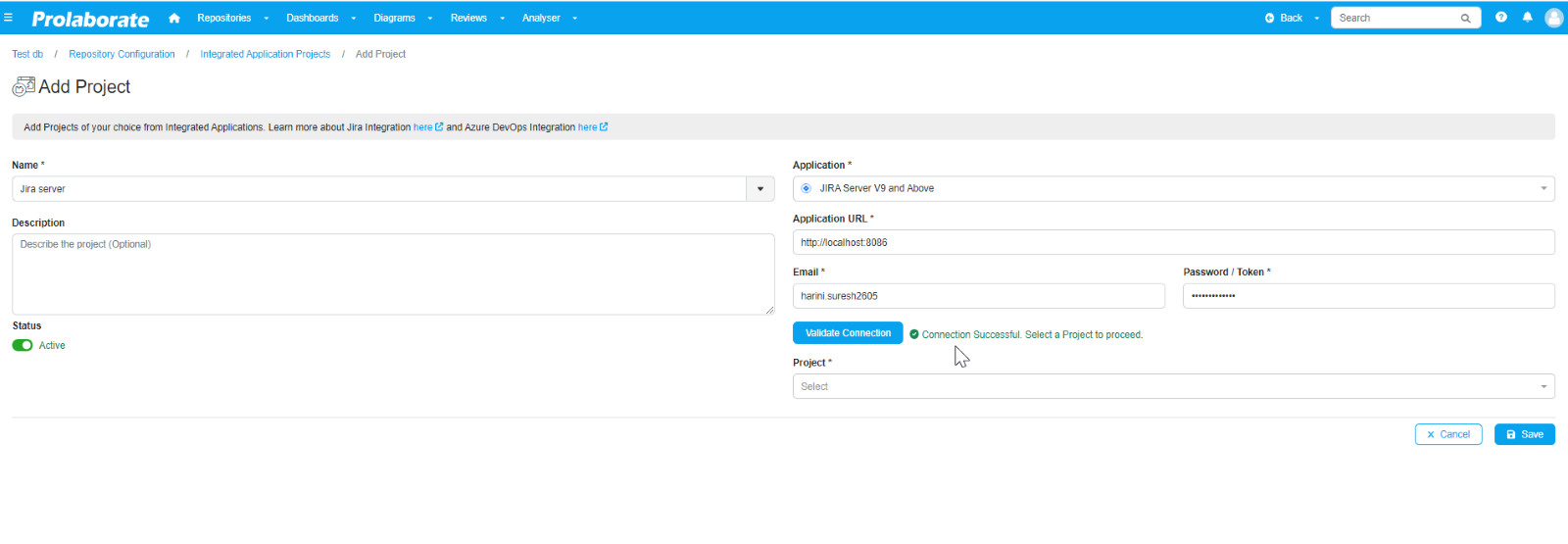The height and width of the screenshot is (544, 1568).
Task: Click the Add Project breadcrumb text
Action: point(380,54)
